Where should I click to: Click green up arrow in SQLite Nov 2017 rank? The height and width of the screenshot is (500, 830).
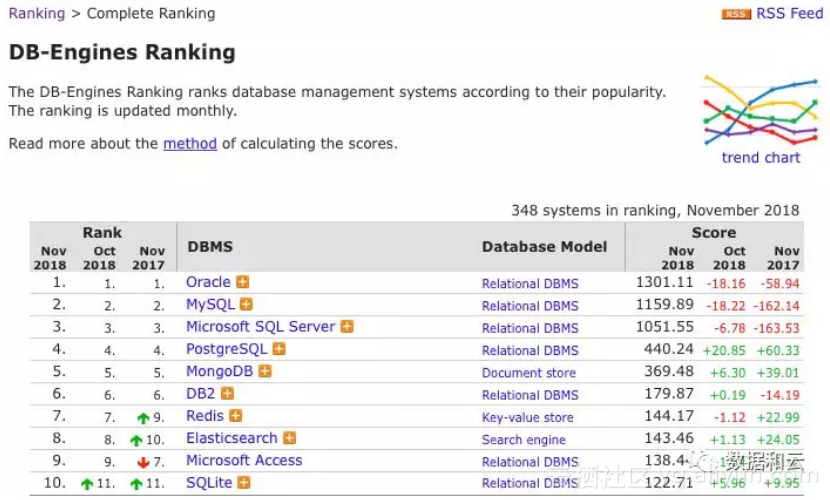point(137,484)
